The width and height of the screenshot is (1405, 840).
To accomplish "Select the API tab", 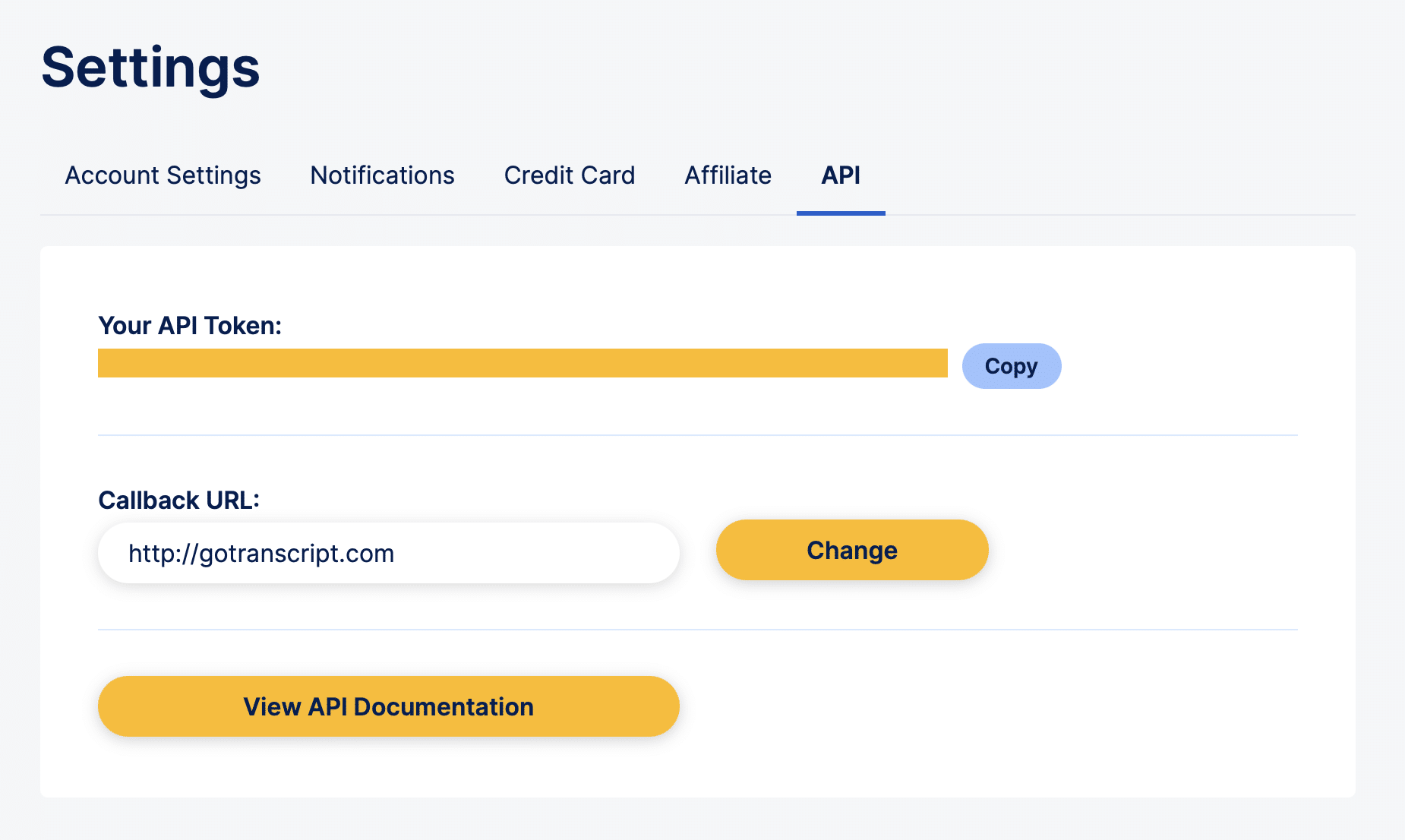I will [840, 175].
